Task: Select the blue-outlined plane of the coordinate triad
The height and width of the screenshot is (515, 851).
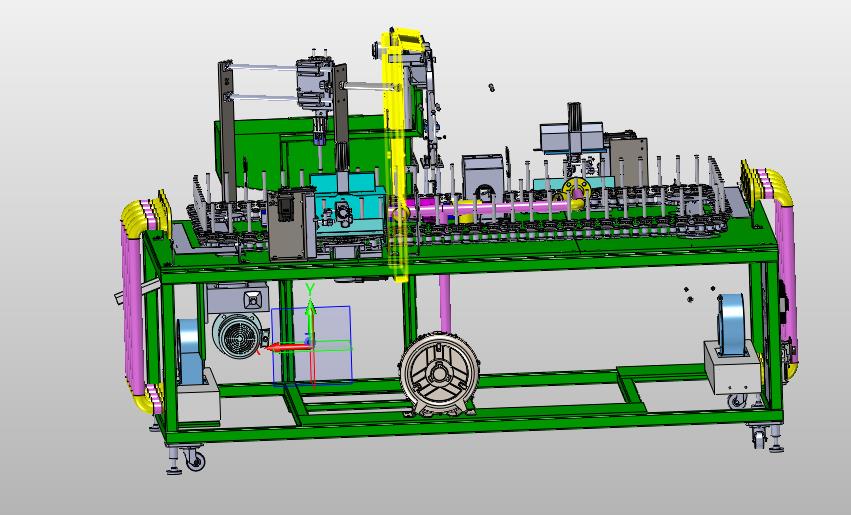Action: tap(312, 345)
